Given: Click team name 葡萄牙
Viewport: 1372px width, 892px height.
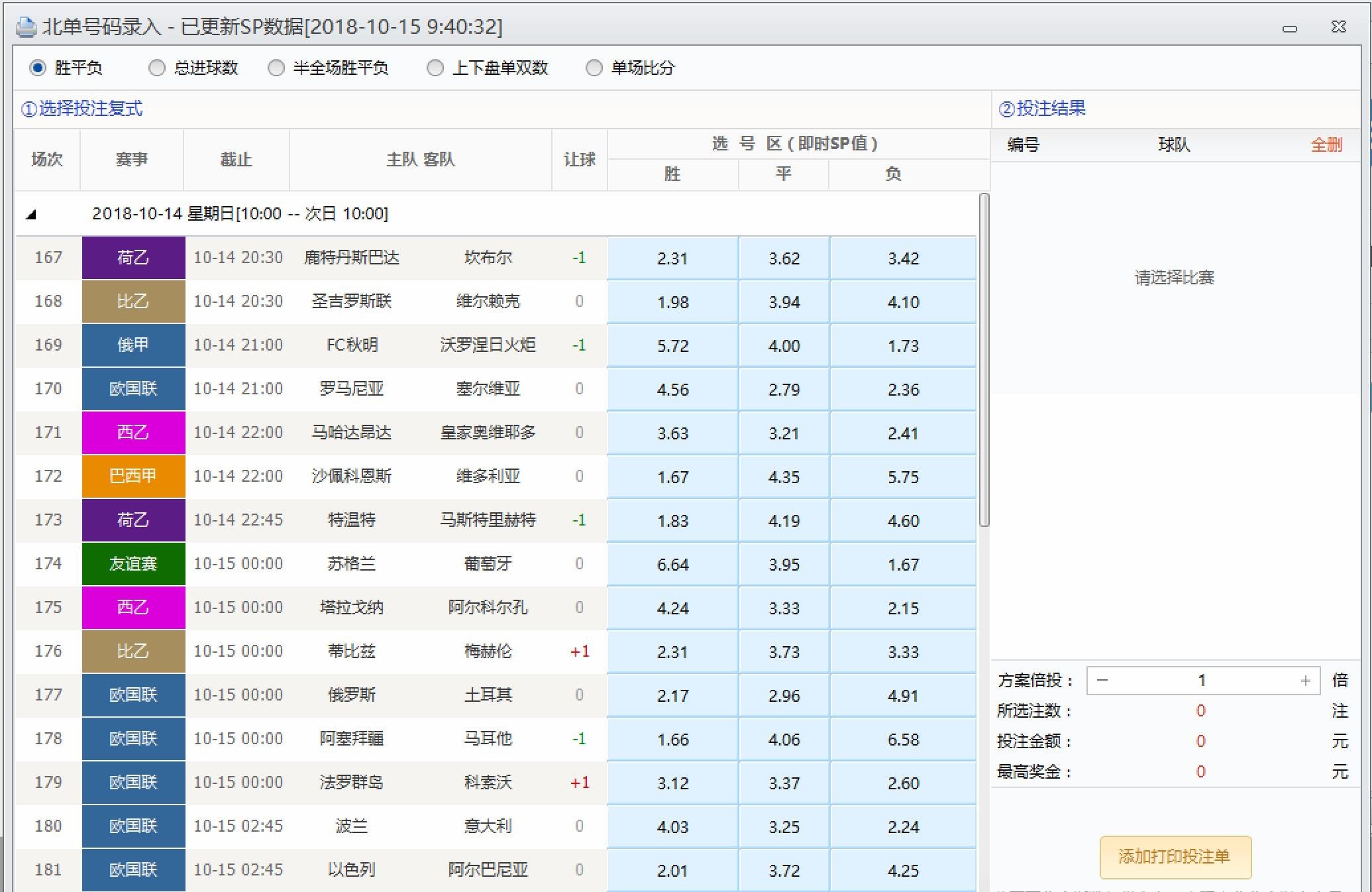Looking at the screenshot, I should 488,564.
